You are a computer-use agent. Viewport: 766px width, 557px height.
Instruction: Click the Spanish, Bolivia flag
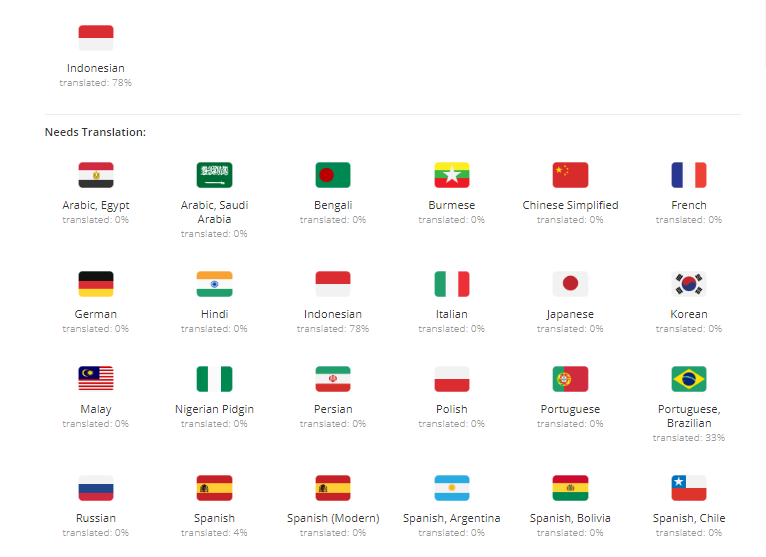pos(571,488)
